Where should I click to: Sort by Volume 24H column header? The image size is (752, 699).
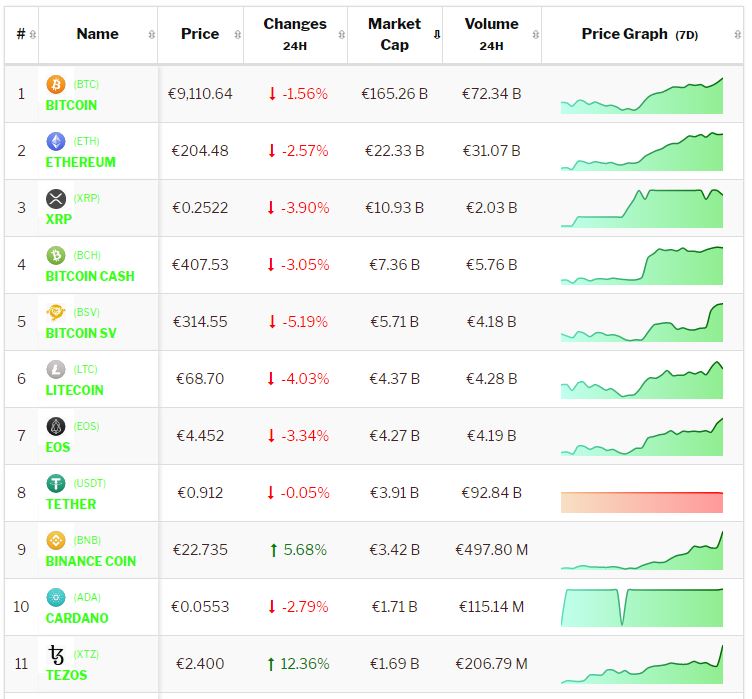[491, 34]
